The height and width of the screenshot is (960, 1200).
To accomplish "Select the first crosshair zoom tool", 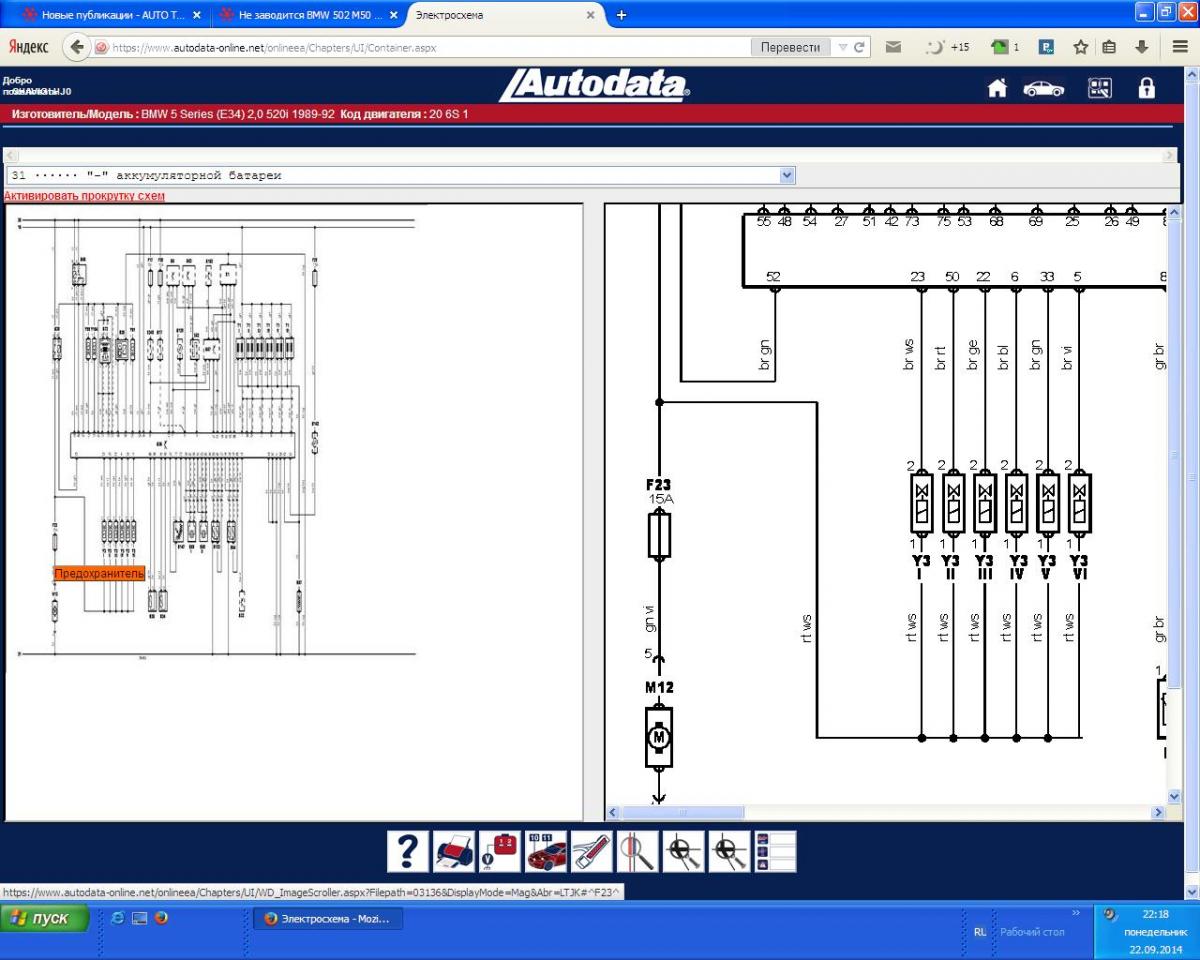I will [683, 851].
